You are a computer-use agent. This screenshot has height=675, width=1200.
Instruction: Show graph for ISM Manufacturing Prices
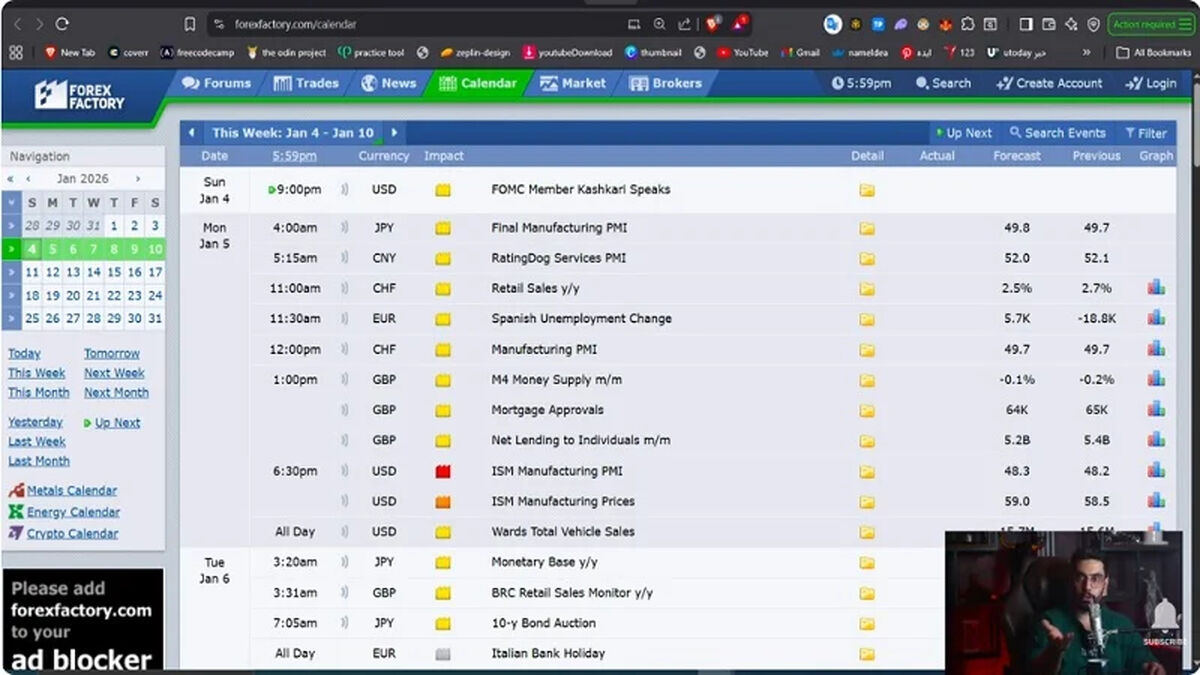click(1156, 500)
